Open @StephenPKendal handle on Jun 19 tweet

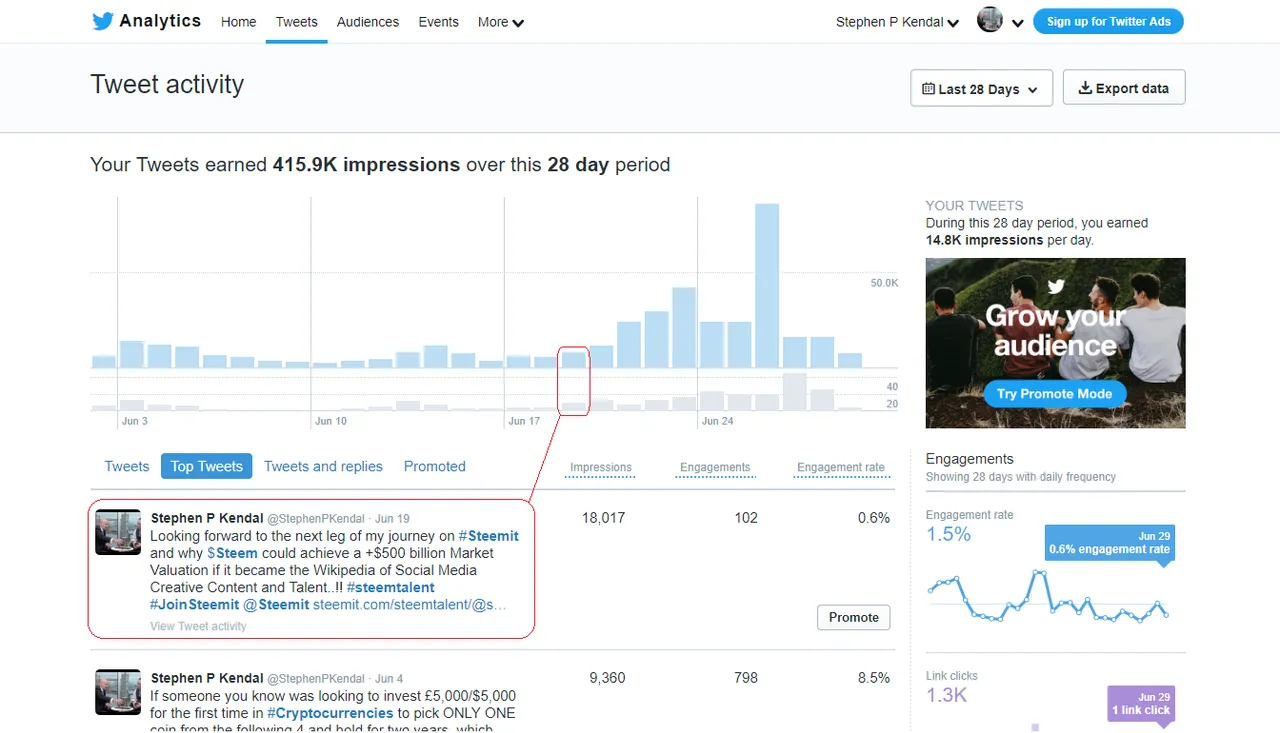coord(316,519)
